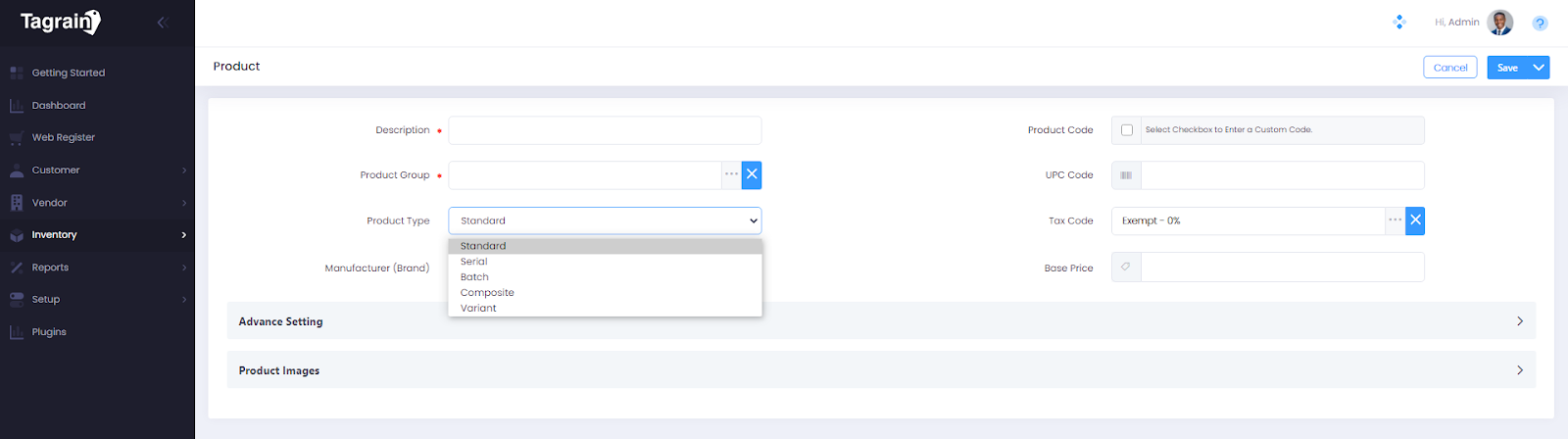Viewport: 1568px width, 439px height.
Task: Click into the Description text field
Action: (605, 130)
